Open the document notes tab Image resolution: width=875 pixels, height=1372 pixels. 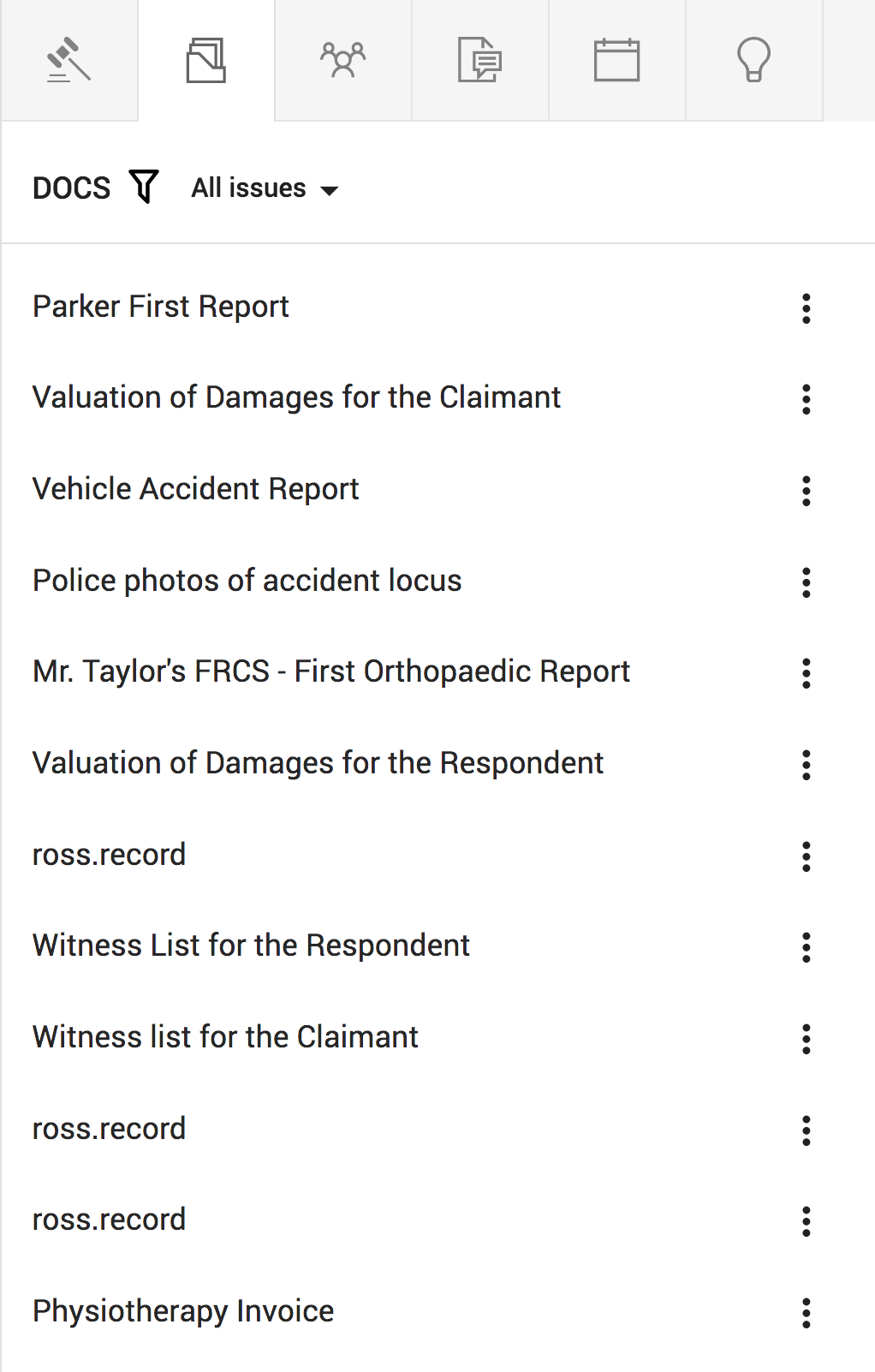pyautogui.click(x=479, y=61)
